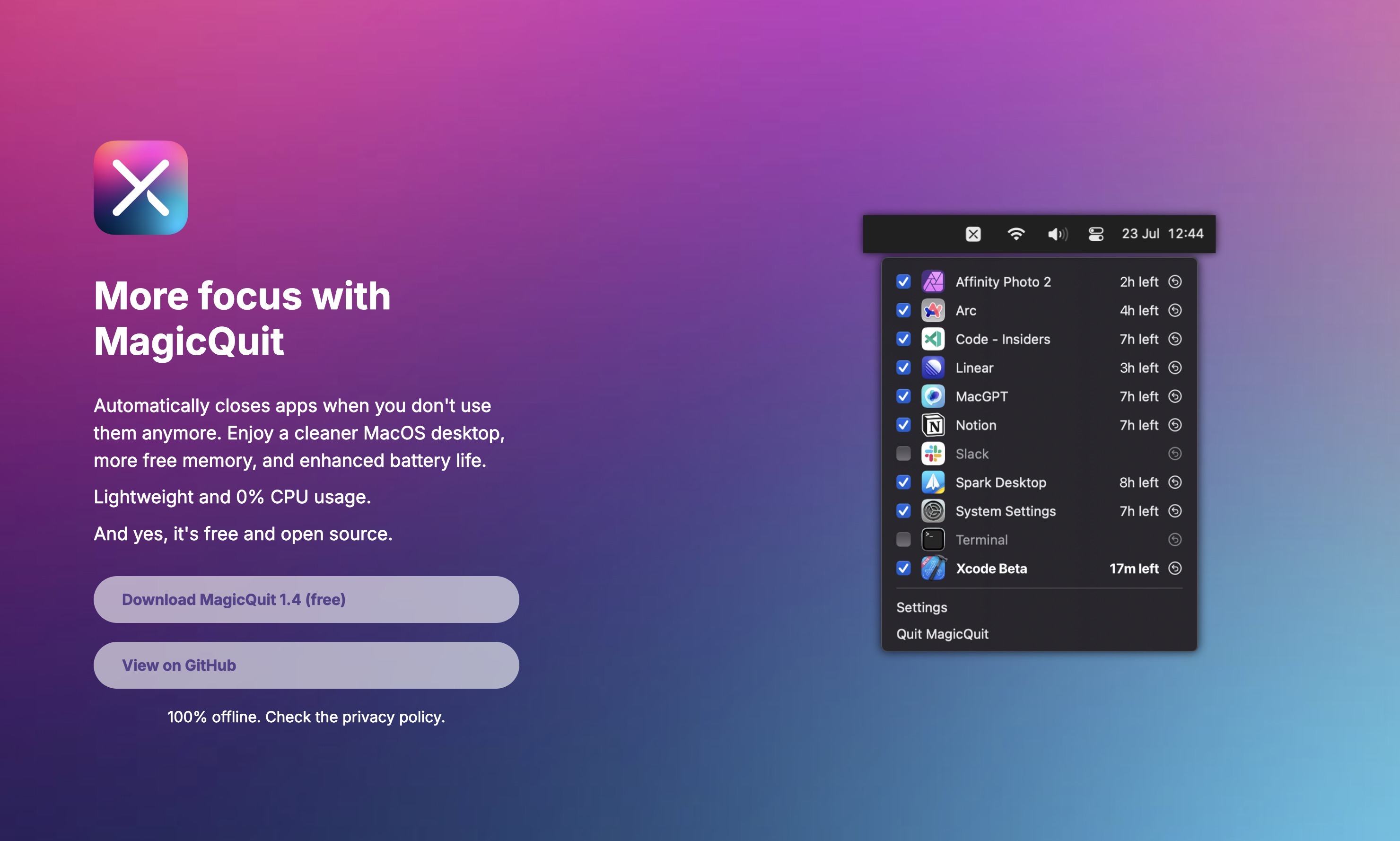Image resolution: width=1400 pixels, height=841 pixels.
Task: Enable the Slack checkbox
Action: tap(904, 454)
